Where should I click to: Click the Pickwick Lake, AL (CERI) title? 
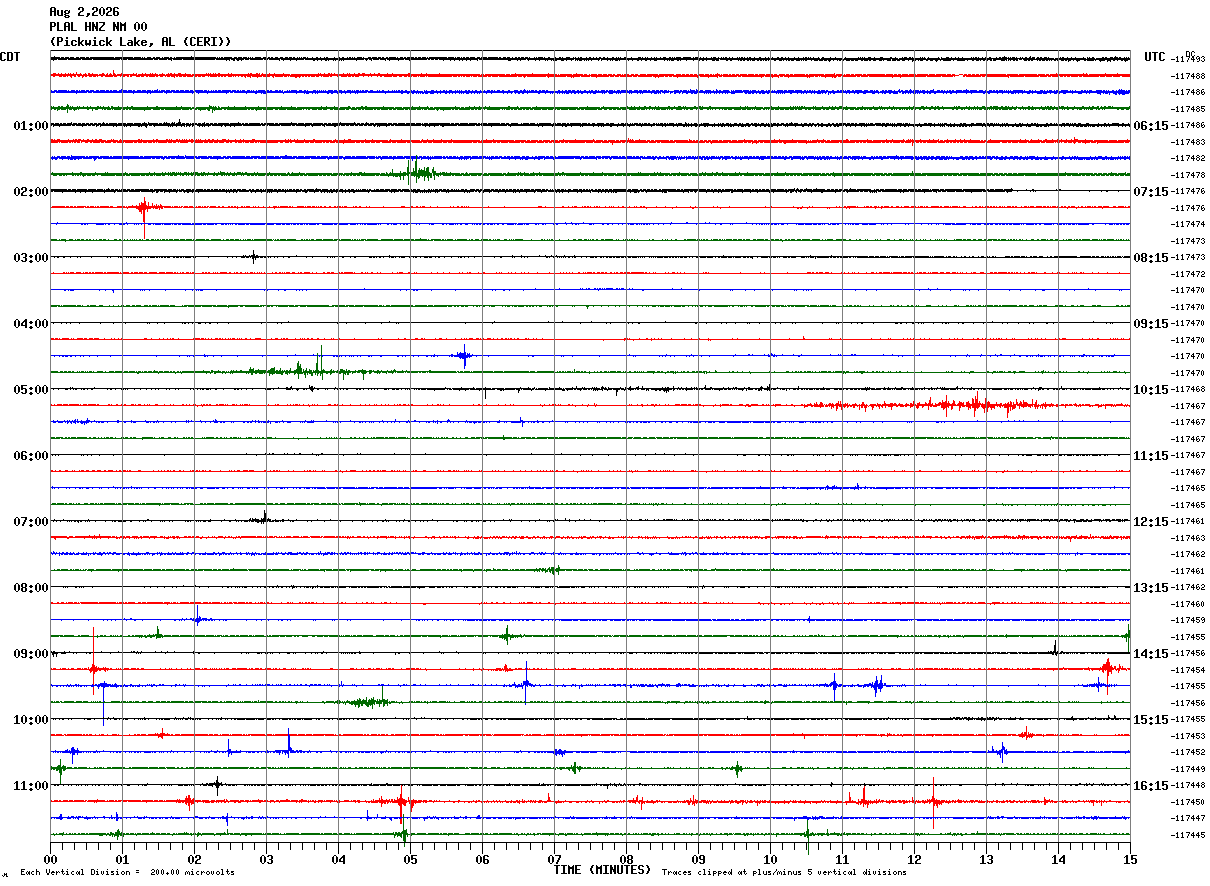(140, 42)
